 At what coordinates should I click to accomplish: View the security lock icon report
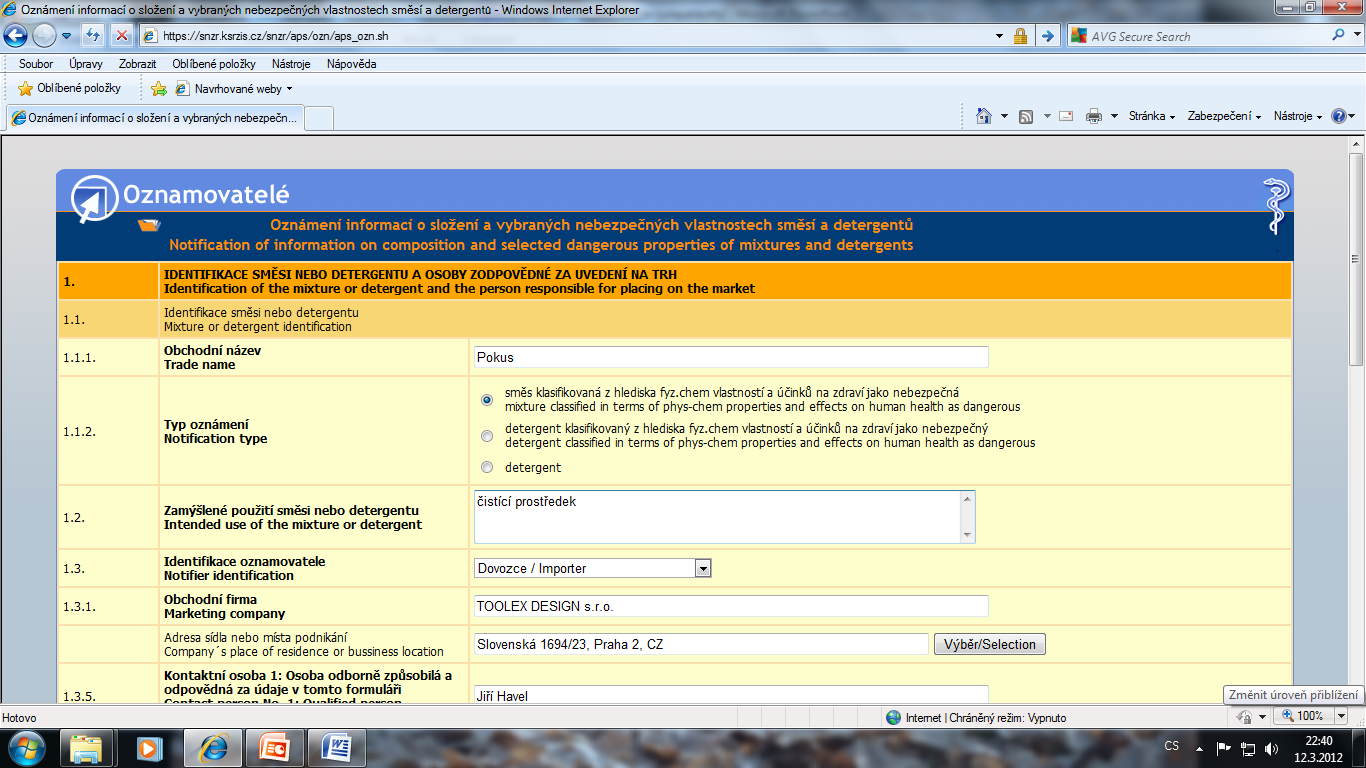click(x=1020, y=36)
